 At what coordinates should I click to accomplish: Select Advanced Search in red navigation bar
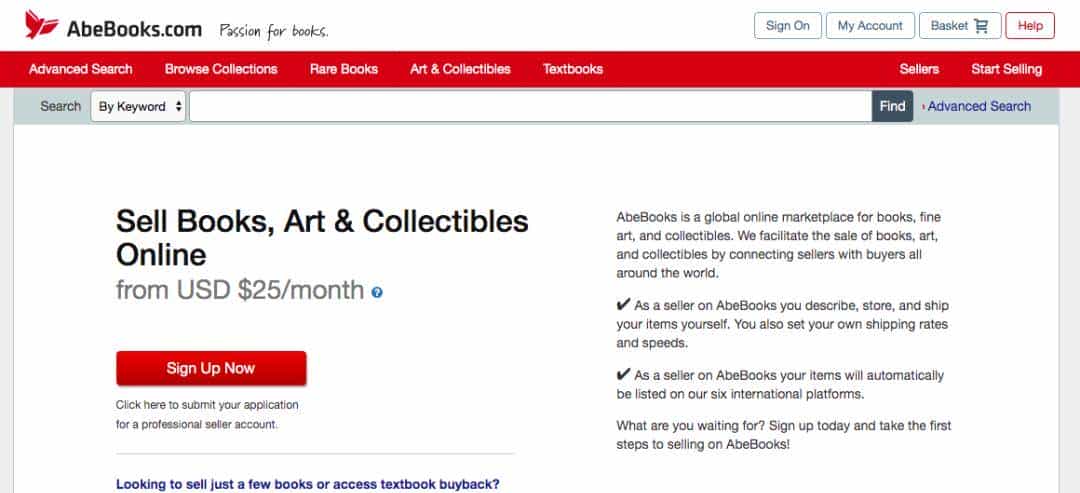click(x=81, y=69)
